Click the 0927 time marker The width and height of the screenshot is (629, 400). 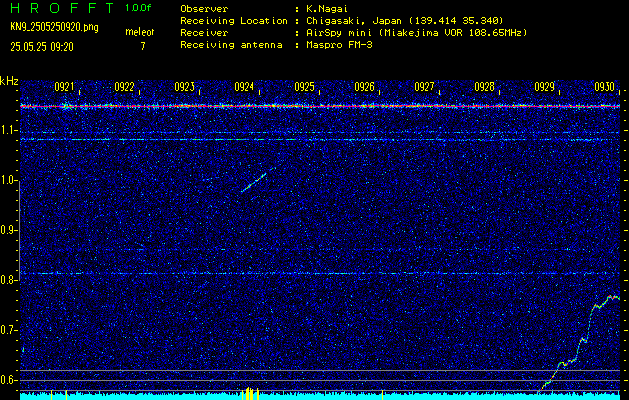(x=424, y=87)
